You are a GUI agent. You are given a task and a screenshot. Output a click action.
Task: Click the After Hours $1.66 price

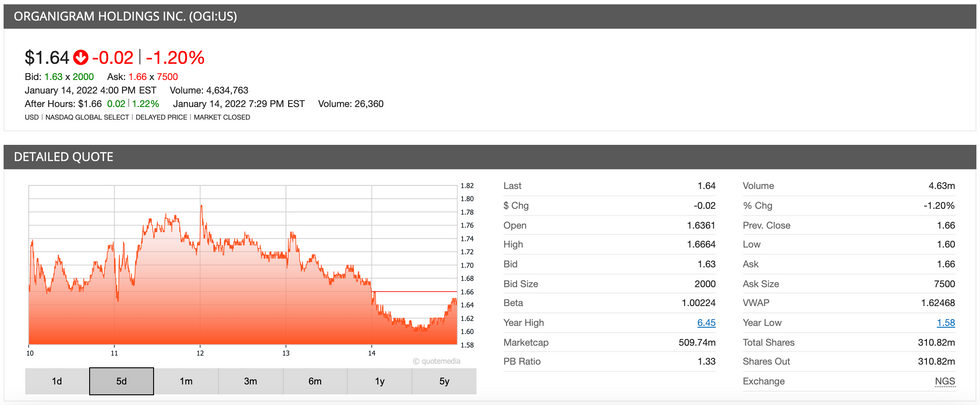pyautogui.click(x=89, y=103)
